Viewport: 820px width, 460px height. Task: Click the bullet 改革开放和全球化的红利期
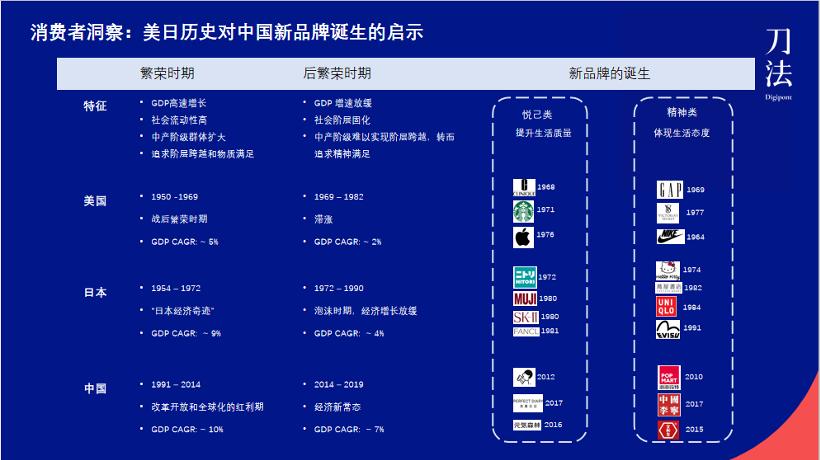207,407
